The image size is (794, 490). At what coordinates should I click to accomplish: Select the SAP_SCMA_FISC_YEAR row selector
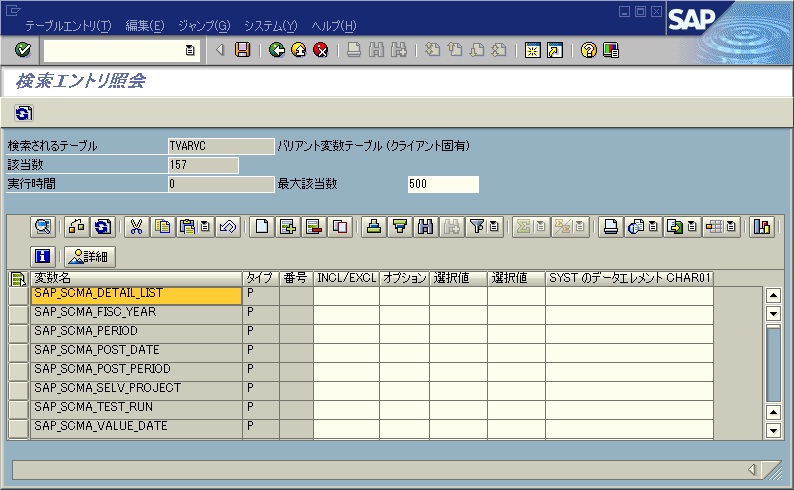pyautogui.click(x=18, y=313)
